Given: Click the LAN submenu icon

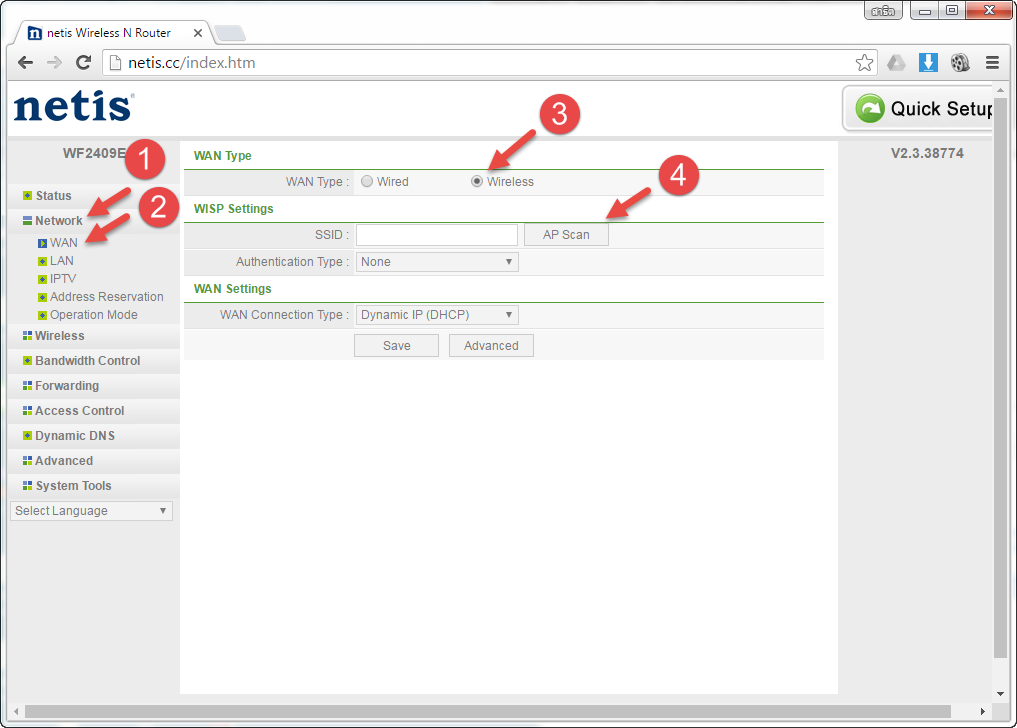Looking at the screenshot, I should (x=42, y=261).
